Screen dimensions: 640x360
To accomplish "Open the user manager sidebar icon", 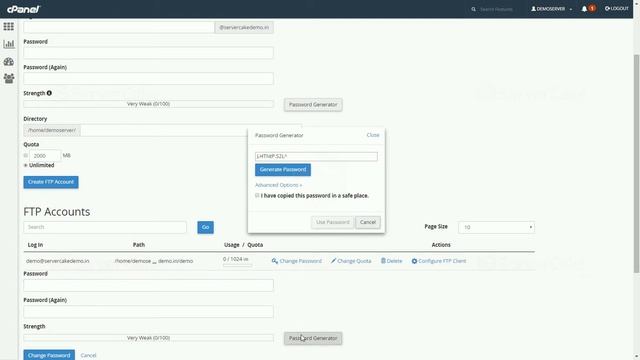I will [x=9, y=78].
